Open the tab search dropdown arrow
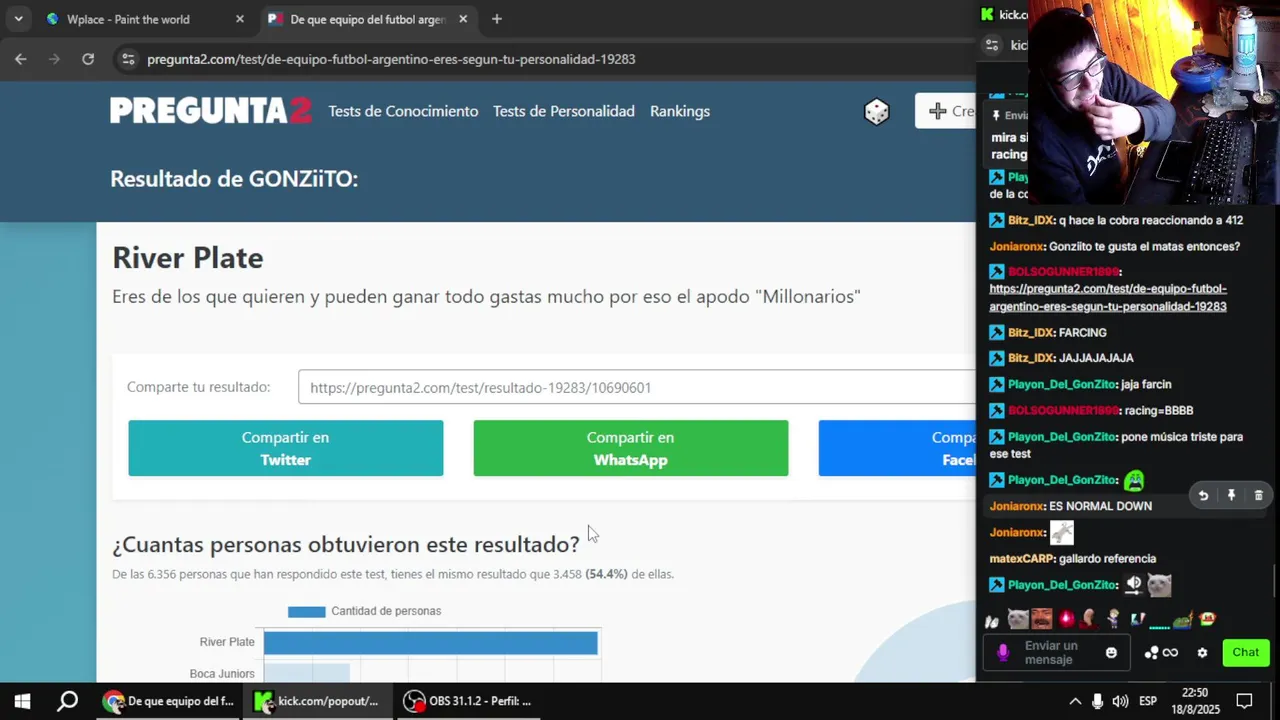This screenshot has height=720, width=1280. (x=18, y=19)
